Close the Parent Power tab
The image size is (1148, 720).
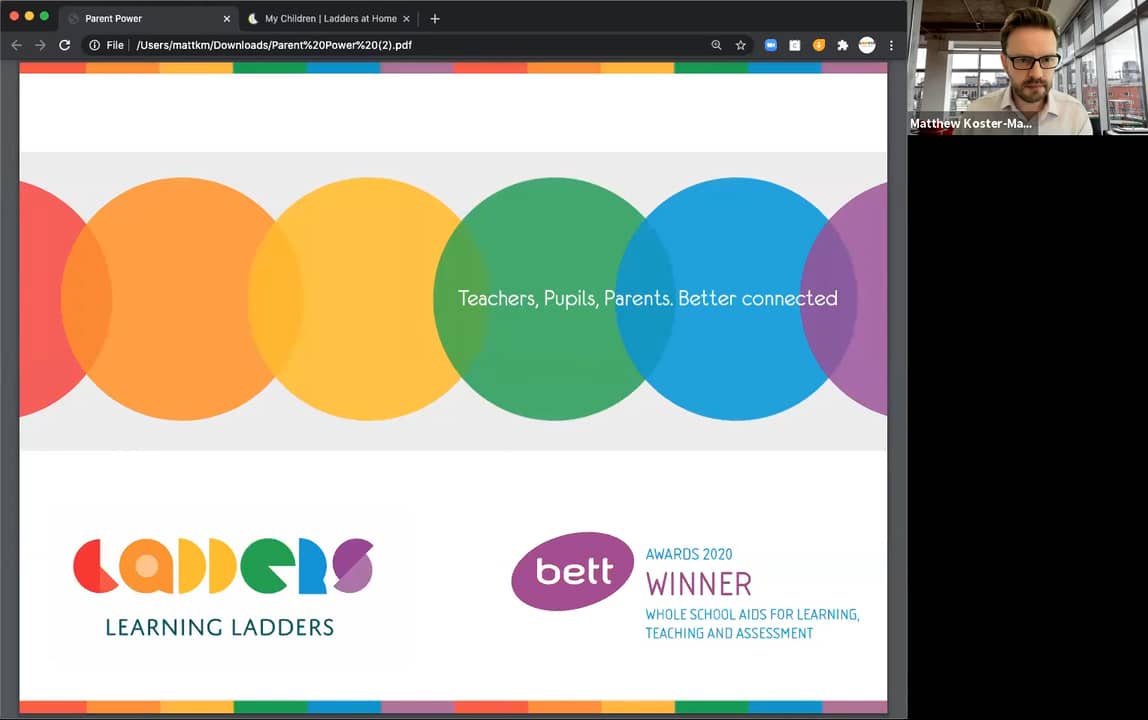coord(226,19)
